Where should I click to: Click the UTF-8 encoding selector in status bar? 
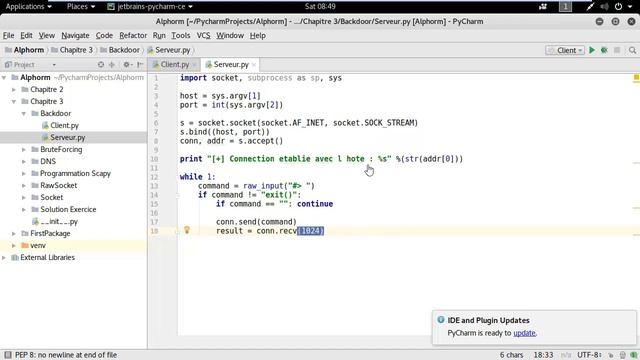(x=589, y=356)
